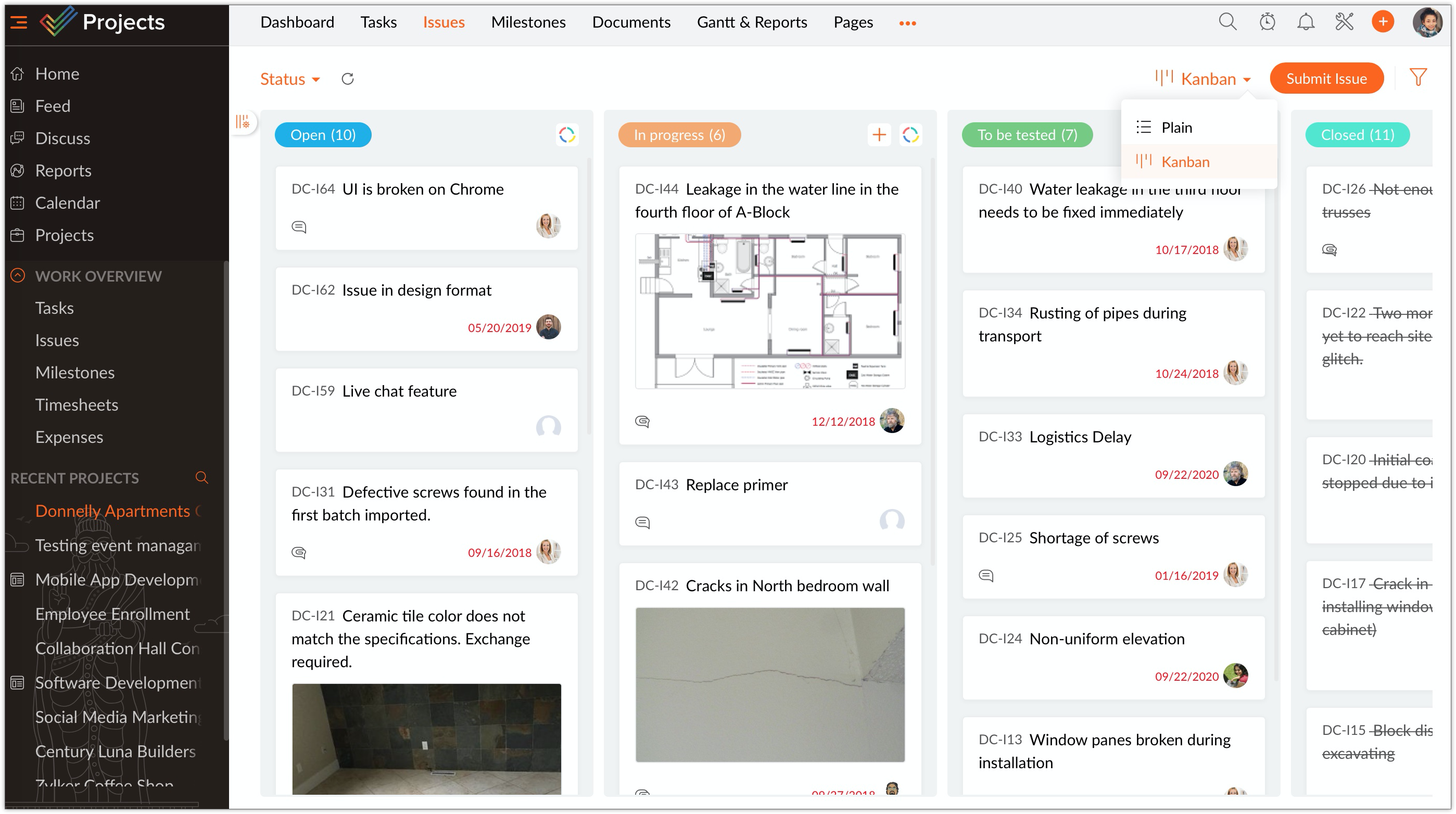The width and height of the screenshot is (1456, 814).
Task: Open the issue filter funnel
Action: point(1417,78)
